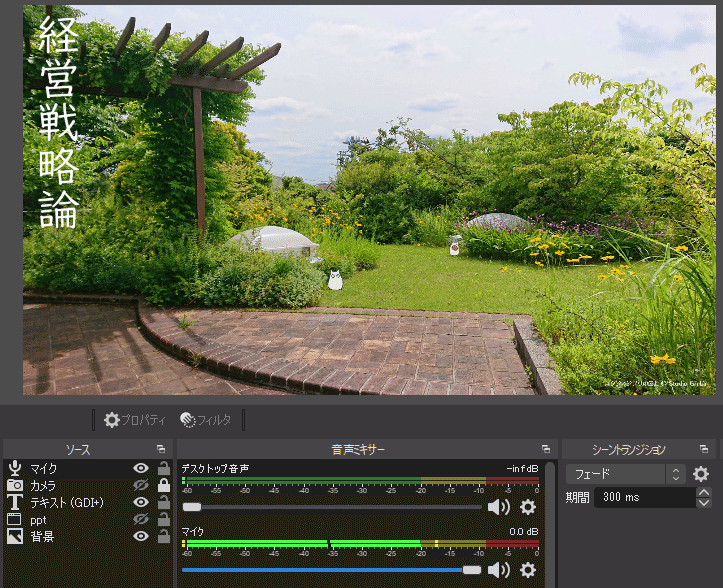Image resolution: width=723 pixels, height=588 pixels.
Task: Select the ppt source row
Action: (x=88, y=520)
